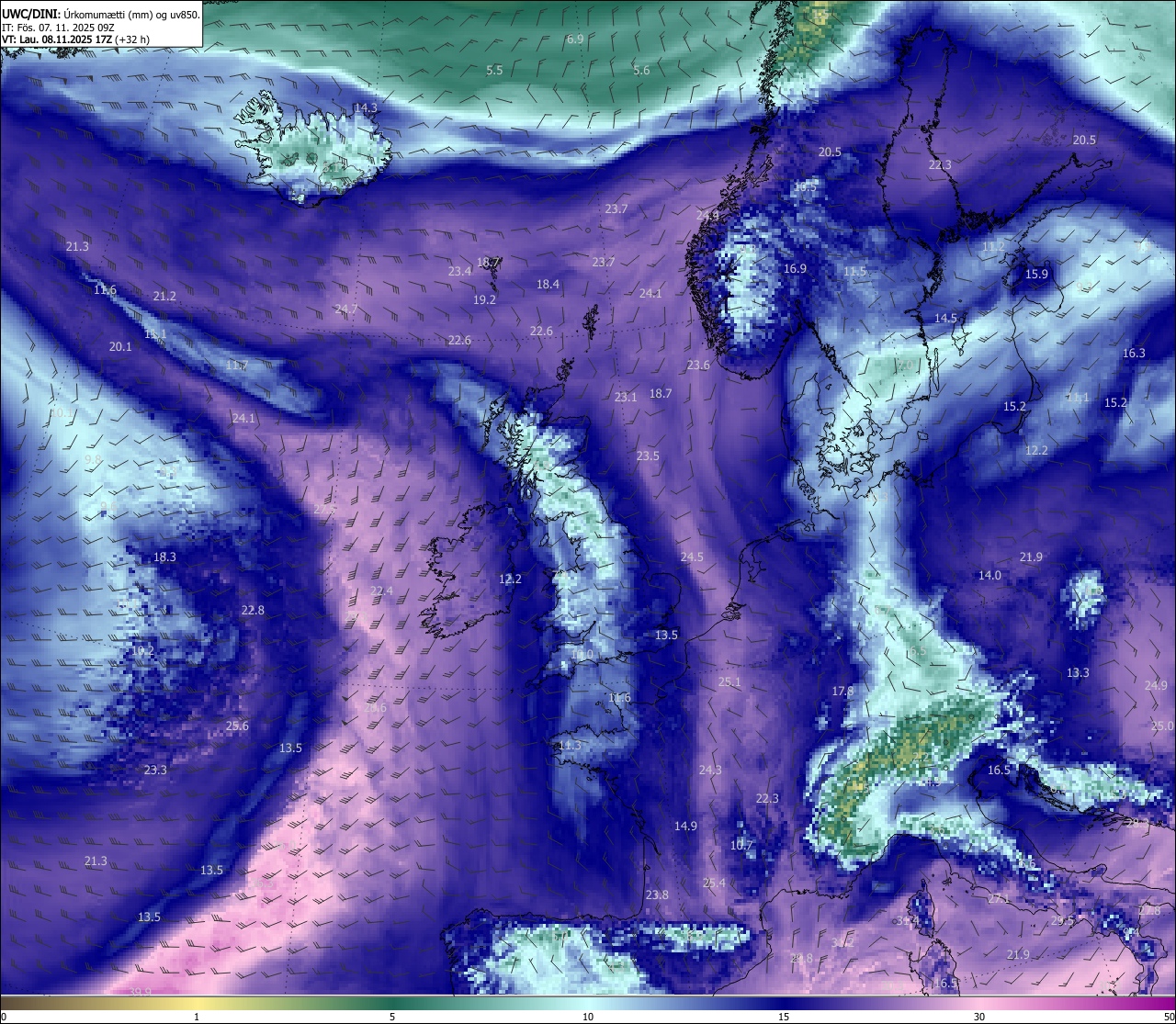Click the 14.3 value over Iceland
Viewport: 1176px width, 1024px height.
366,108
